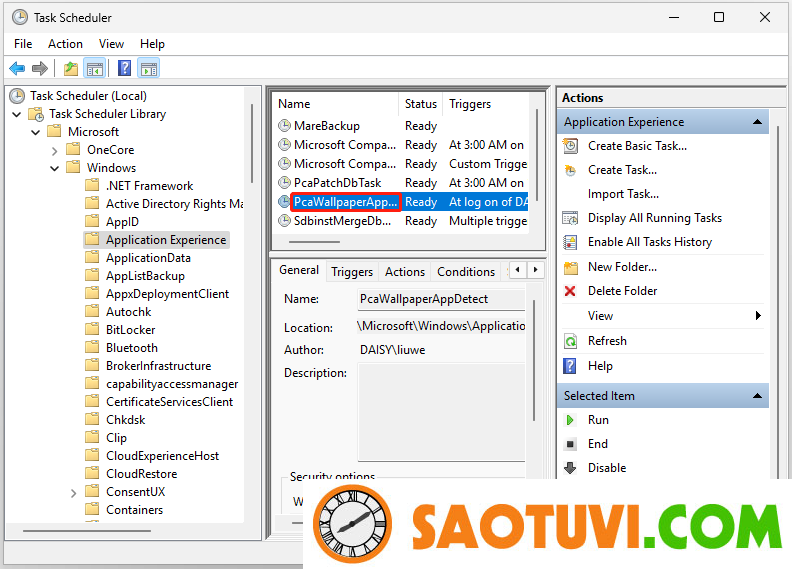Click the tab scroll left arrow
This screenshot has width=792, height=569.
point(518,270)
